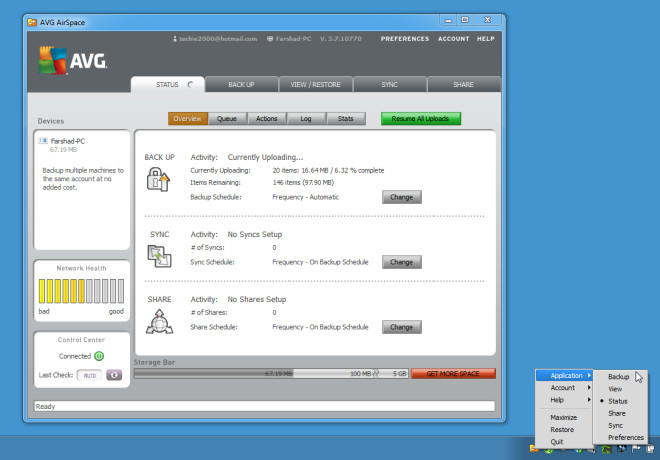This screenshot has width=660, height=460.
Task: Click the 'V. 3.7.10770' version text
Action: (x=341, y=39)
